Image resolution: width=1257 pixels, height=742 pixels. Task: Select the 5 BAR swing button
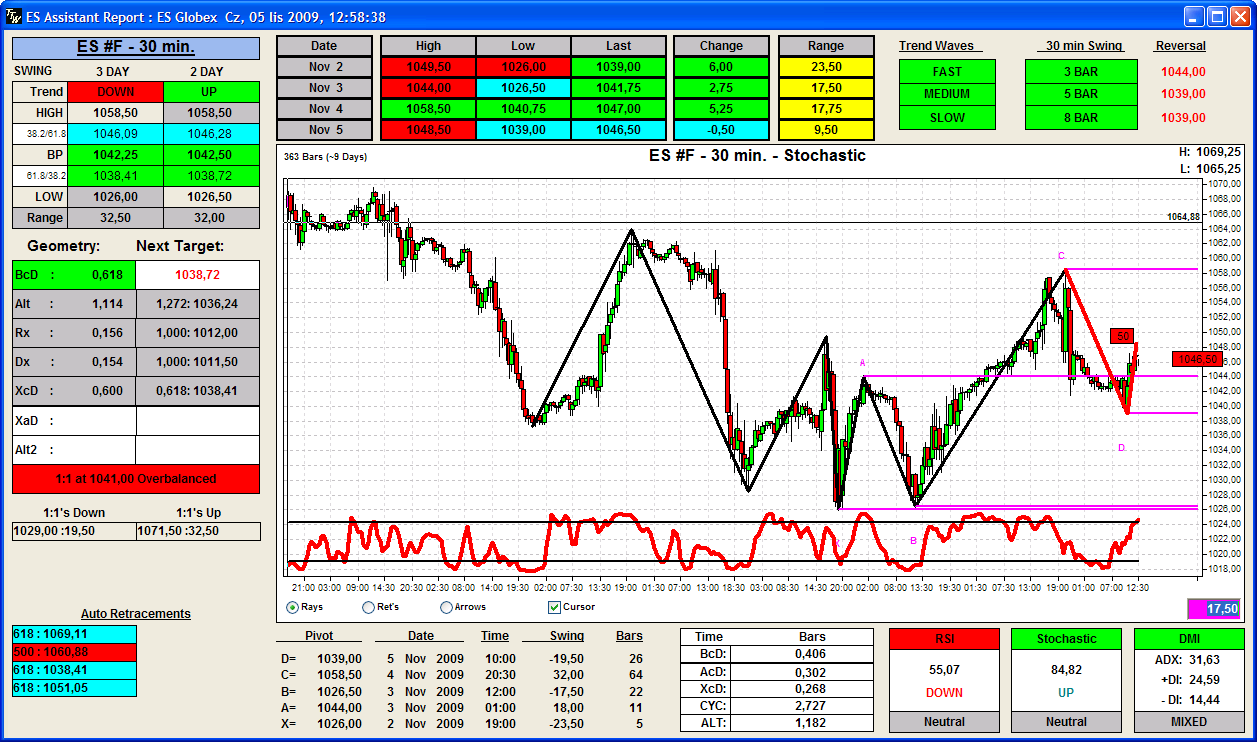[1080, 94]
